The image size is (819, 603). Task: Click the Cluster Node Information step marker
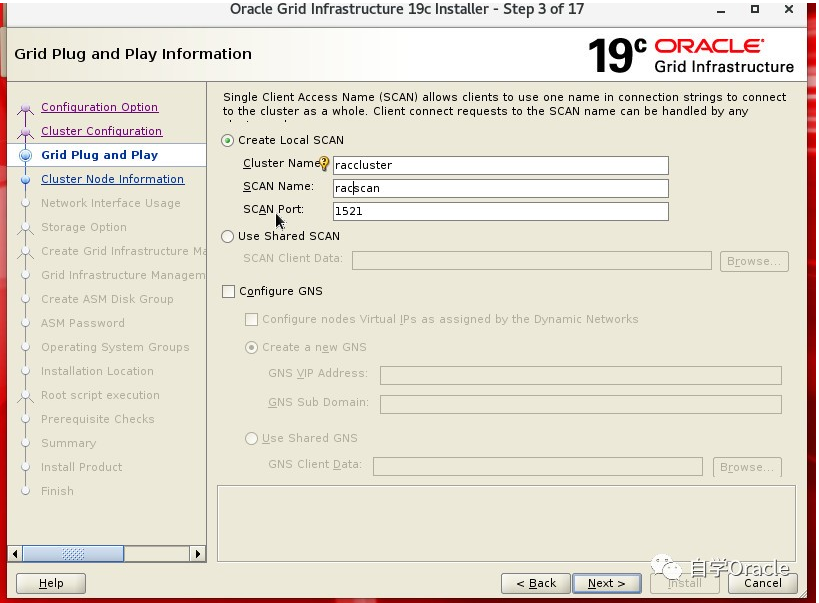pos(25,179)
